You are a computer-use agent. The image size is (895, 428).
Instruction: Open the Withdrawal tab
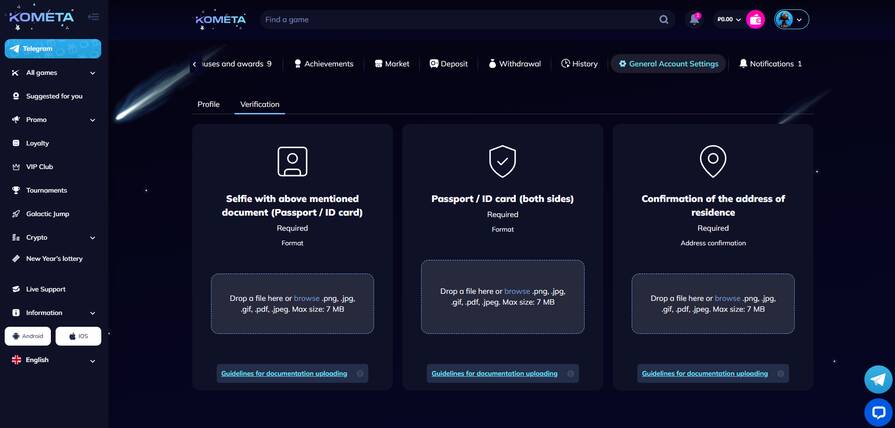point(514,64)
